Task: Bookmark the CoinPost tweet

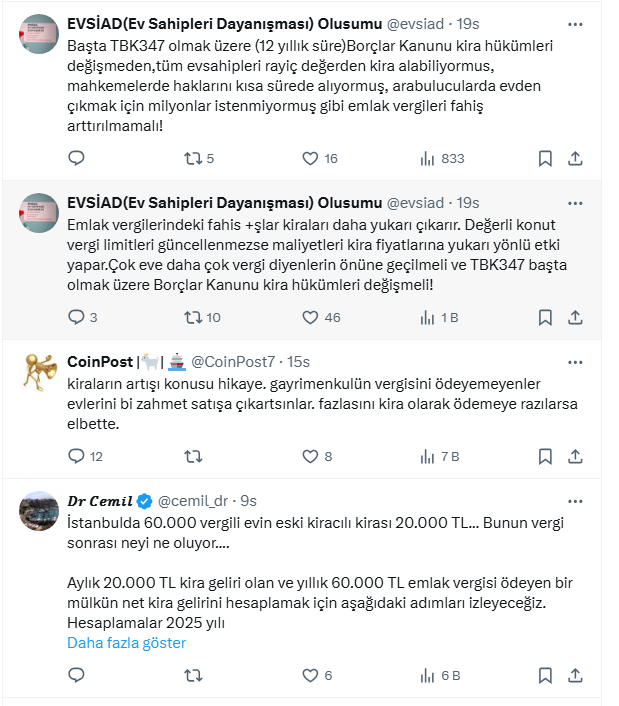Action: coord(545,456)
